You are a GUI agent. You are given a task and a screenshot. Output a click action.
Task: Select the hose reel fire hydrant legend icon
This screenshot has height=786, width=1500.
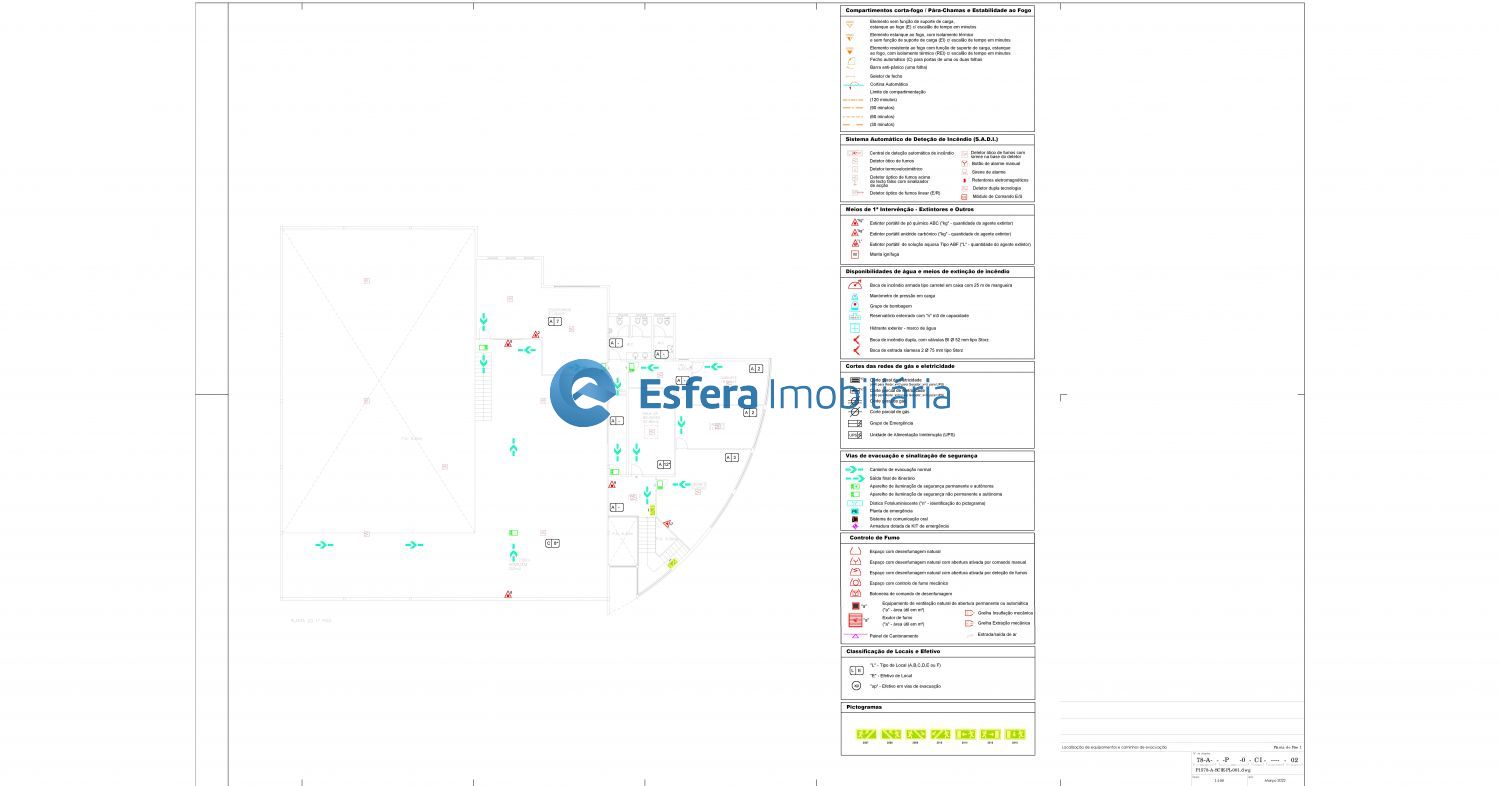855,285
